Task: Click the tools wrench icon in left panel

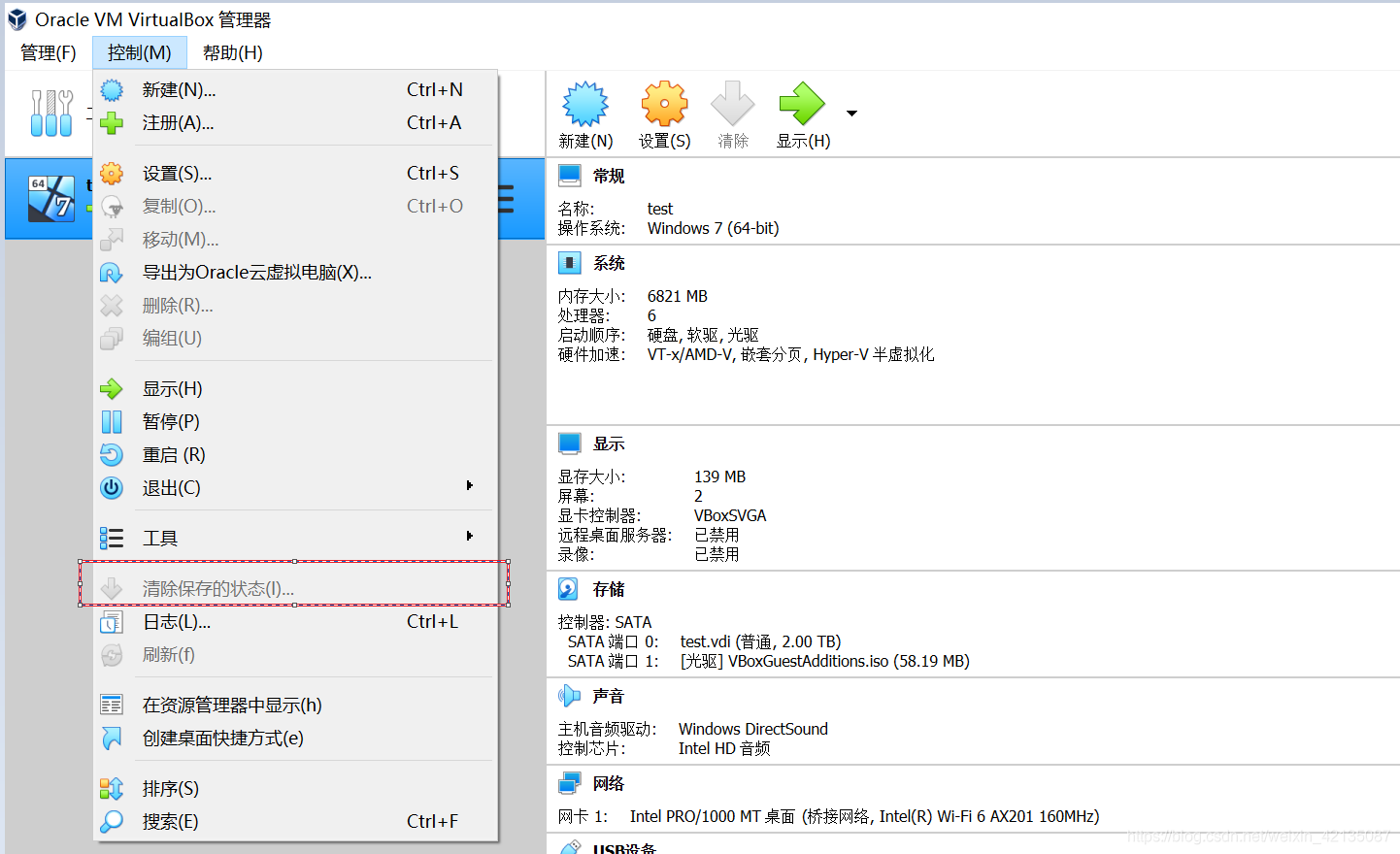Action: (51, 114)
